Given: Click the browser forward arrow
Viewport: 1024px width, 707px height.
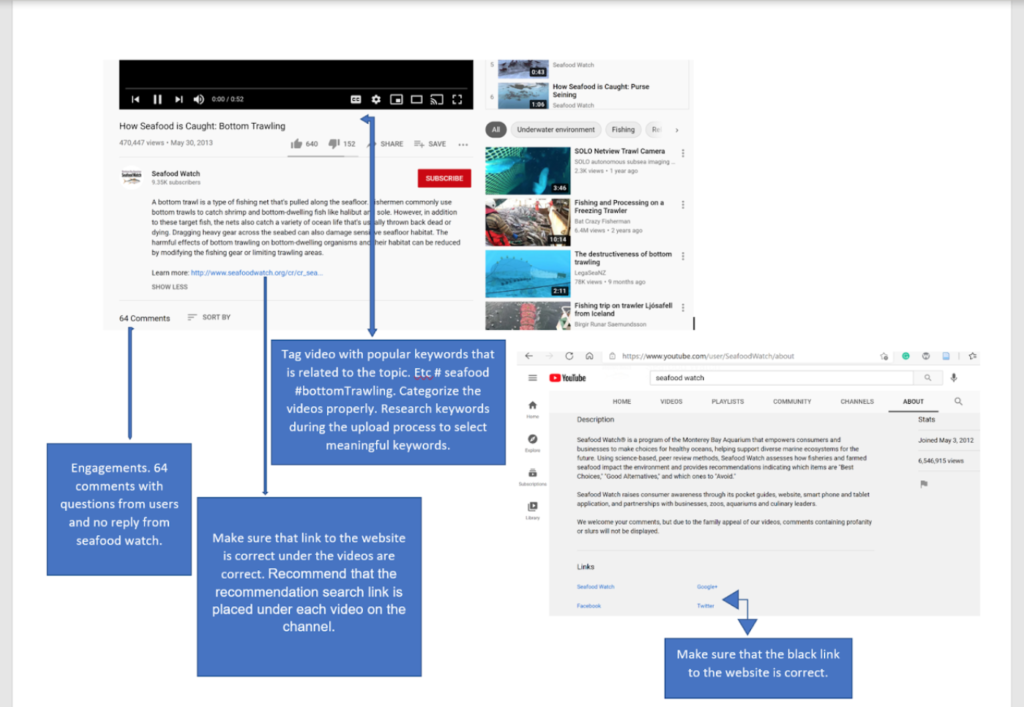Looking at the screenshot, I should click(x=549, y=356).
